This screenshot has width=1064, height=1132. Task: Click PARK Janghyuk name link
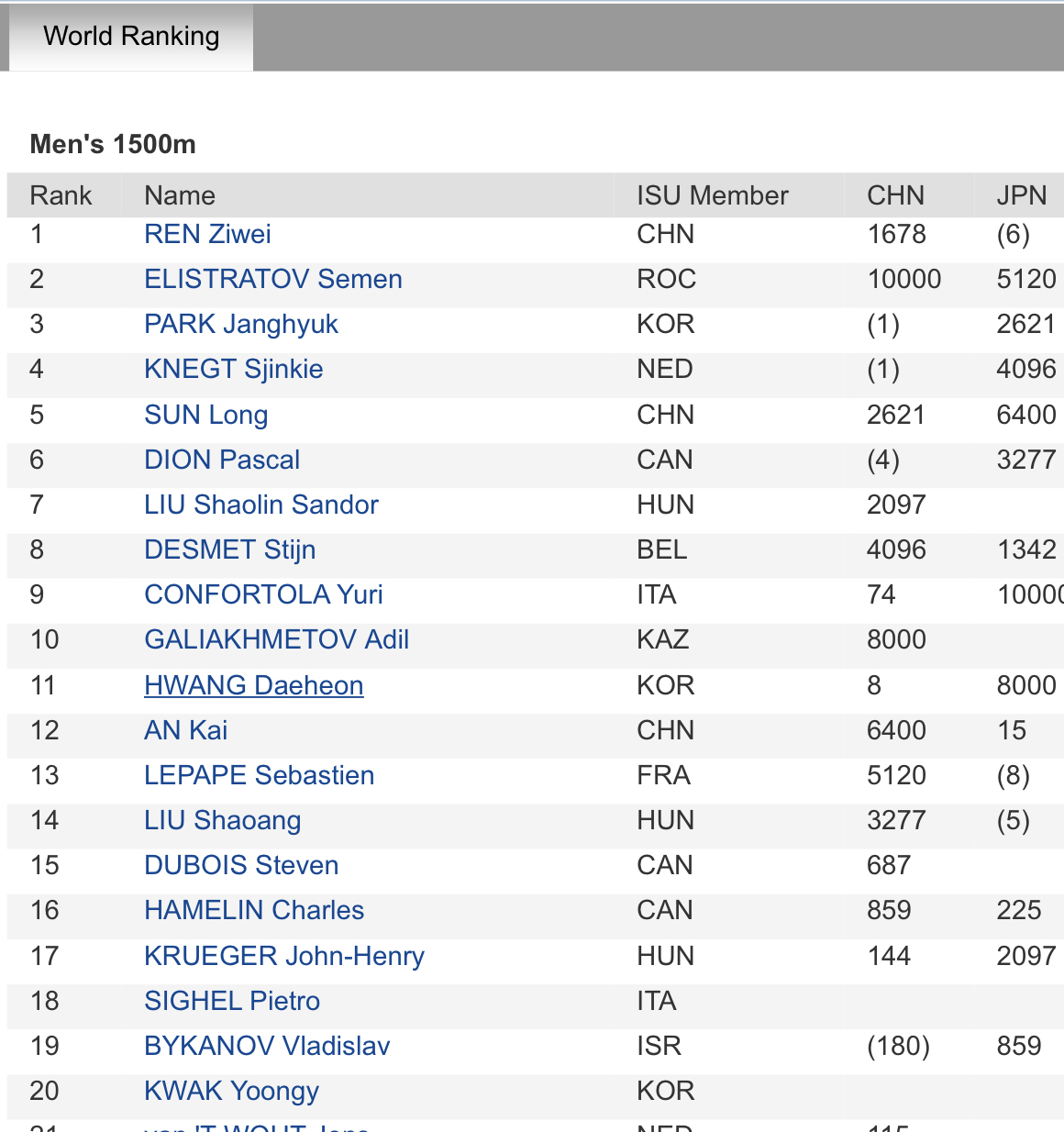240,324
